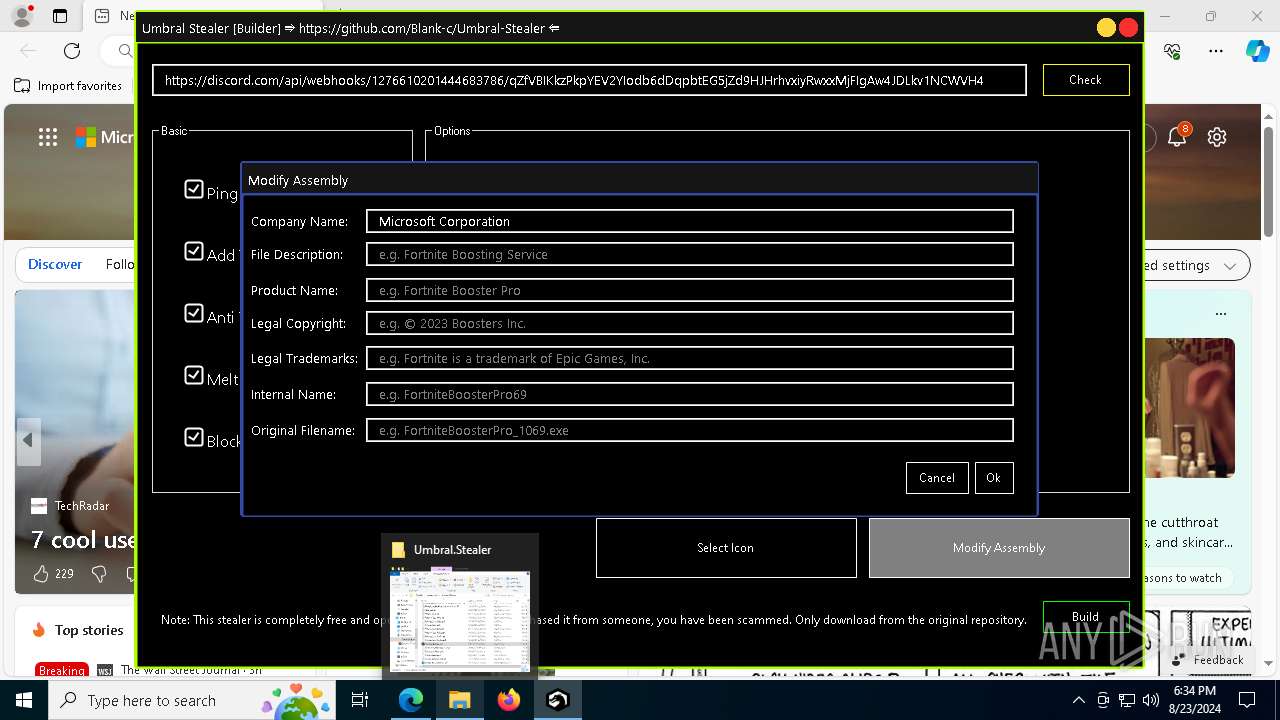Click the Legal Trademarks field
1280x720 pixels.
point(690,358)
